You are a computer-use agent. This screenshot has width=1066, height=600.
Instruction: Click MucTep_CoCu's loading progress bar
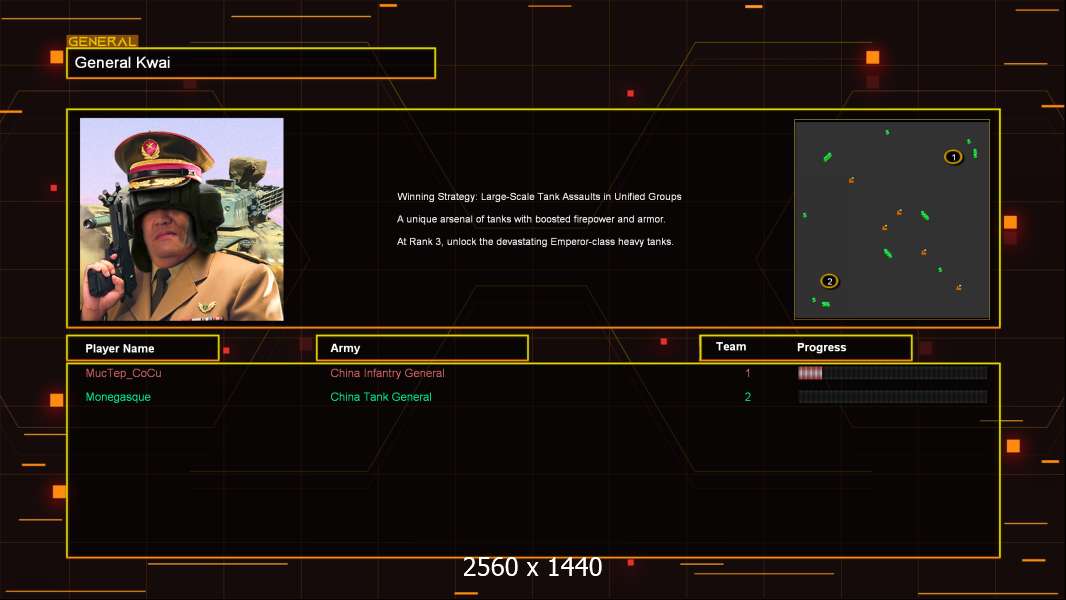point(893,372)
